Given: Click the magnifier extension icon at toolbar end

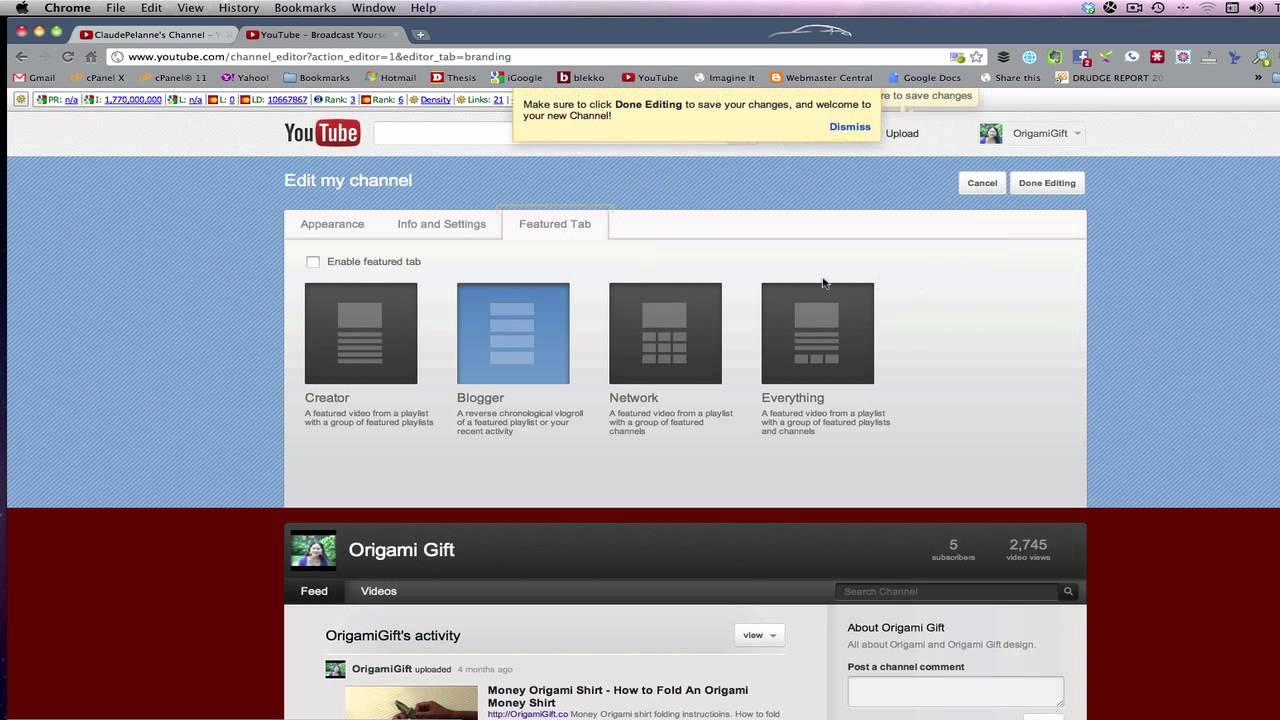Looking at the screenshot, I should pyautogui.click(x=1260, y=57).
